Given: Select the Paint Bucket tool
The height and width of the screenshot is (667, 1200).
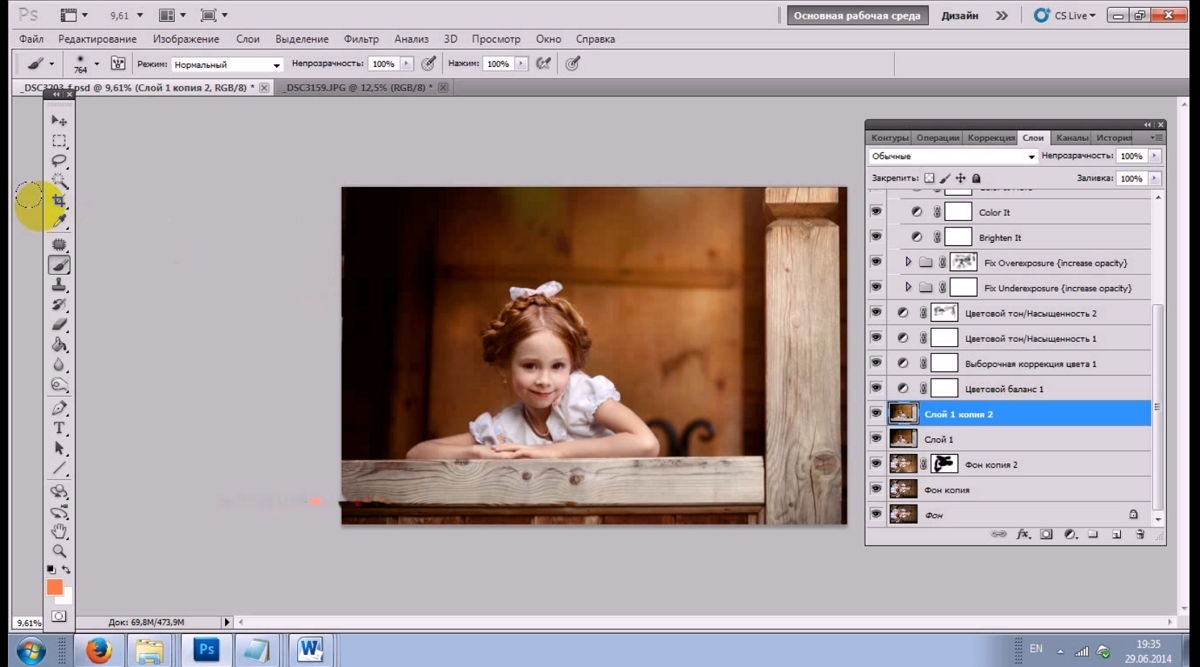Looking at the screenshot, I should (x=59, y=346).
